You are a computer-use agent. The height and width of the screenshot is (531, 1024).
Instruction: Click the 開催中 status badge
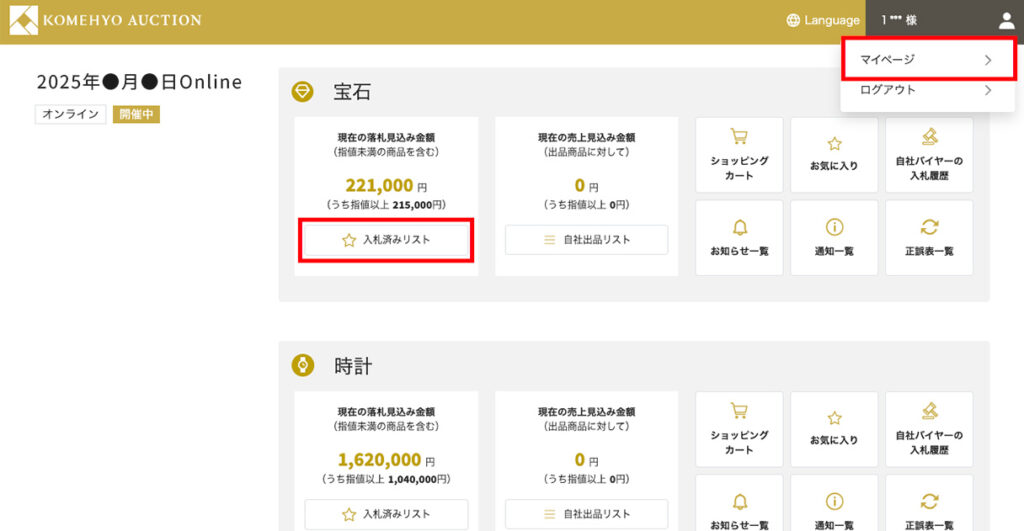coord(136,114)
